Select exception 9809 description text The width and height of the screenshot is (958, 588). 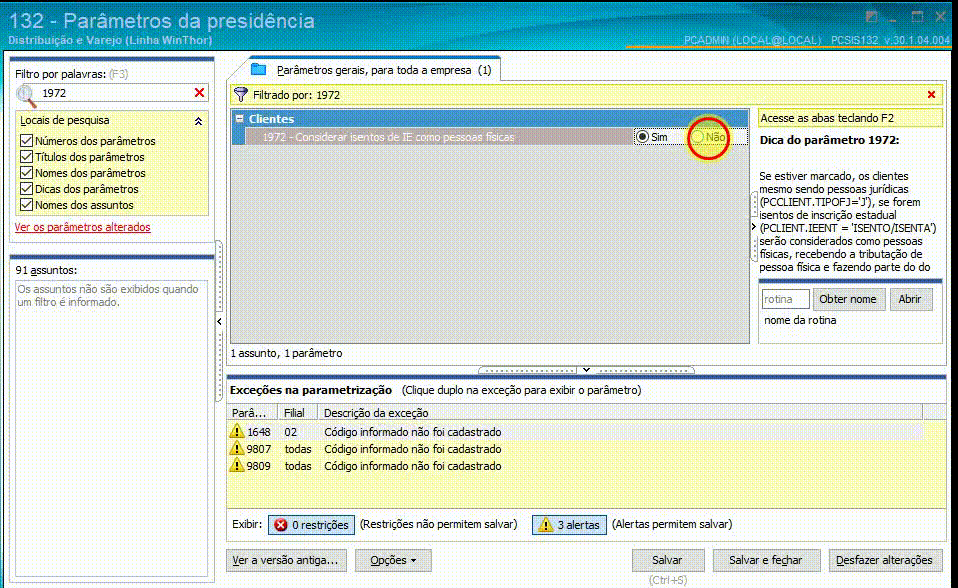[412, 466]
